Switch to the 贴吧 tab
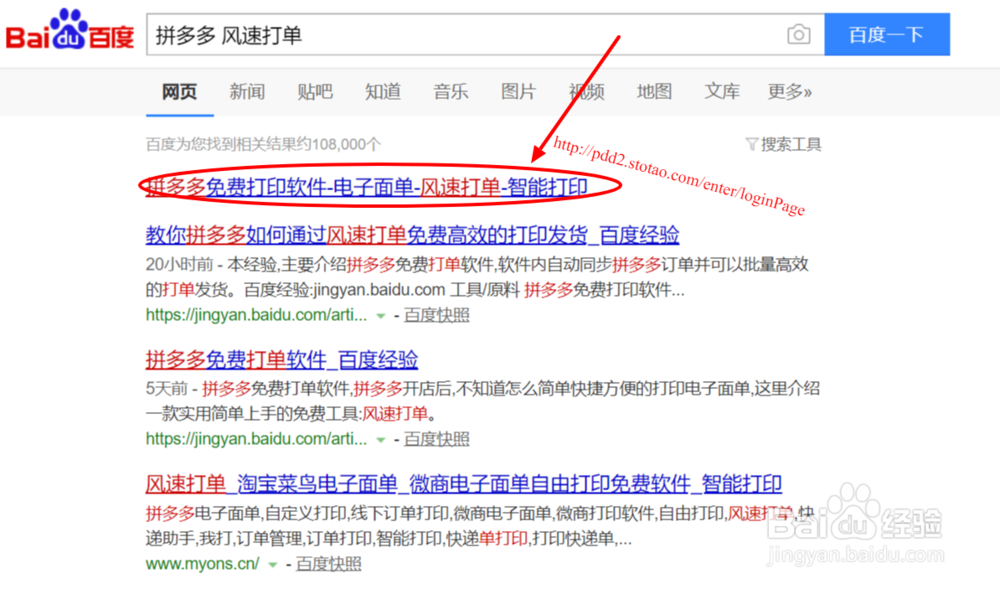 click(315, 92)
